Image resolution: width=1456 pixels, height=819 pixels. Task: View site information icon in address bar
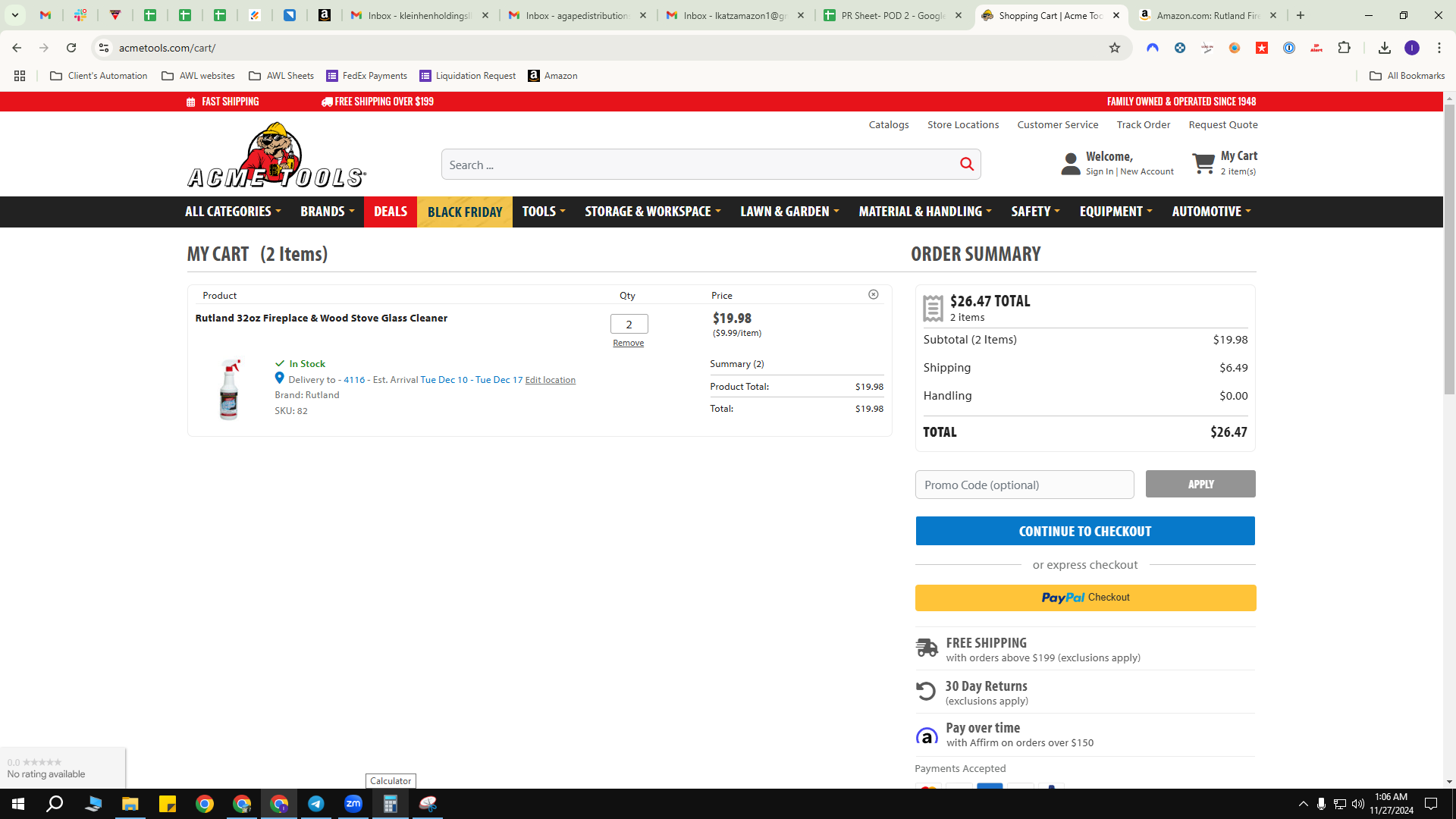pyautogui.click(x=104, y=48)
